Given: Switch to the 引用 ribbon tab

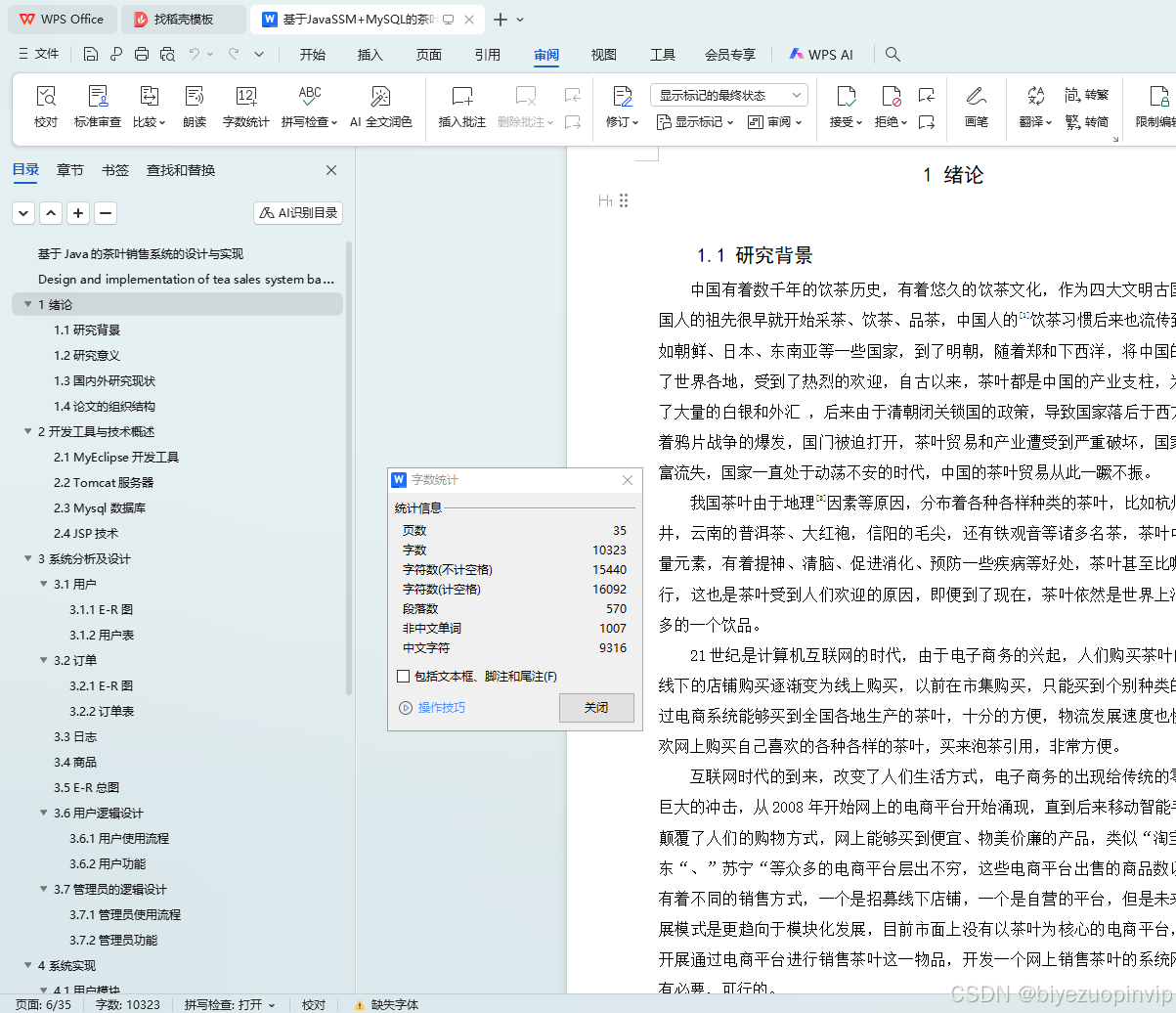Looking at the screenshot, I should pos(488,55).
